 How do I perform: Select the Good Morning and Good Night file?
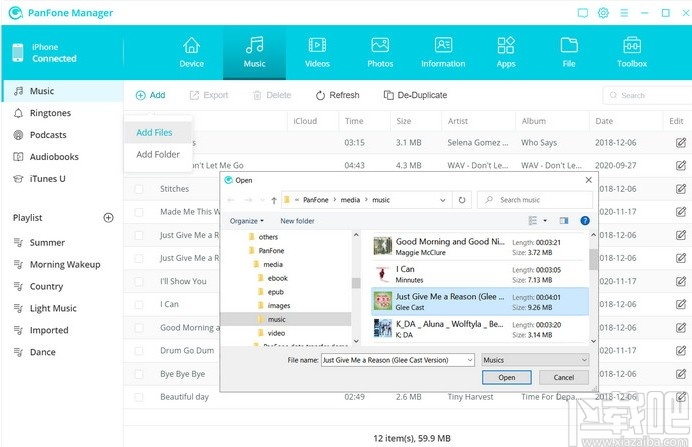480,247
